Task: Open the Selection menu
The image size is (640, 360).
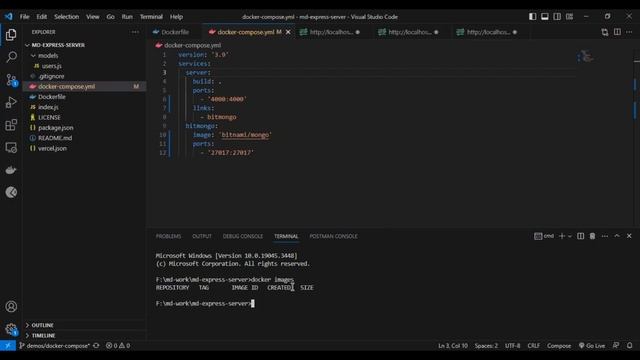Action: [67, 17]
